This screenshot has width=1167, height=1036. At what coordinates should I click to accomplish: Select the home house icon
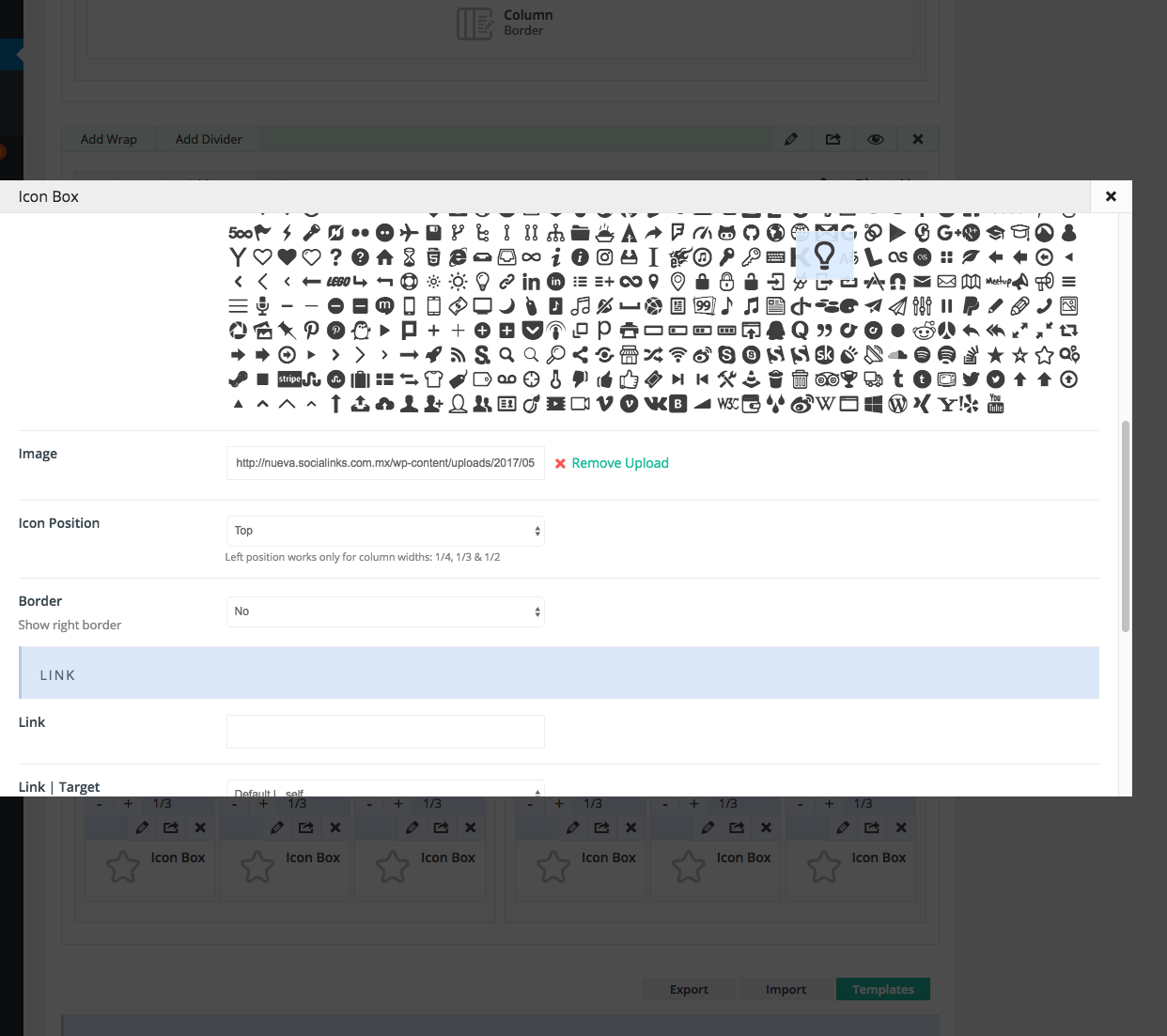[384, 257]
